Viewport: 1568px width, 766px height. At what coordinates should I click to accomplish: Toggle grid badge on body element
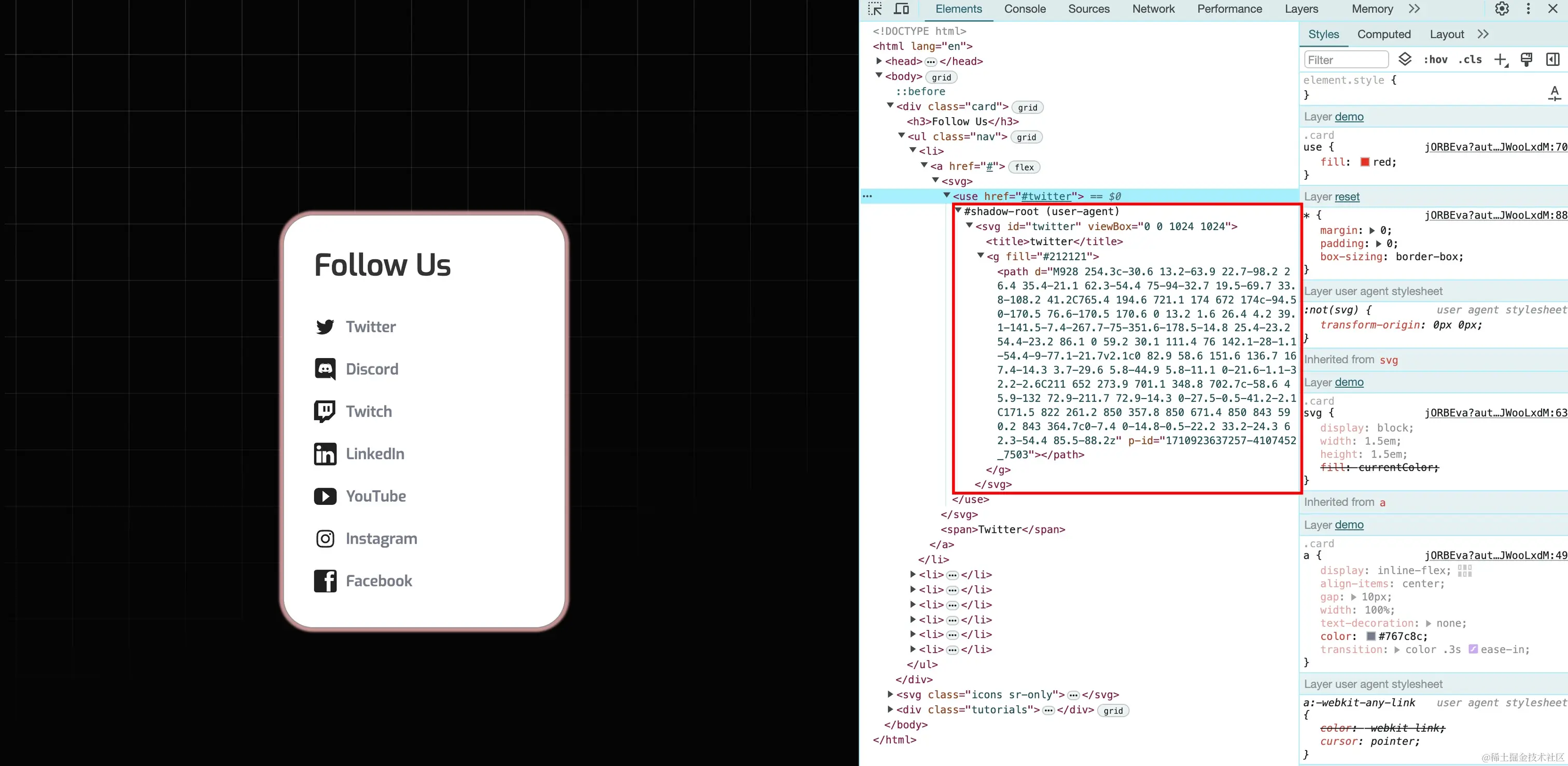click(x=941, y=77)
